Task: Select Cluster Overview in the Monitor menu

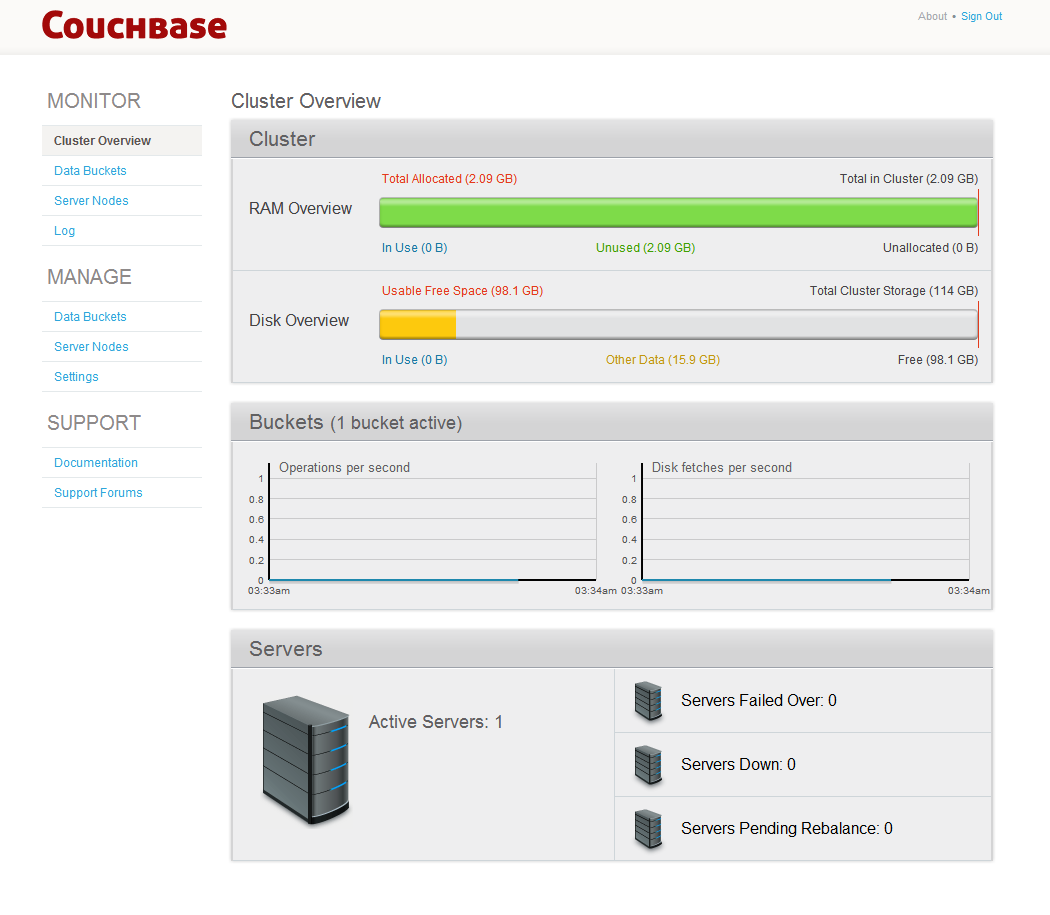Action: click(x=122, y=141)
